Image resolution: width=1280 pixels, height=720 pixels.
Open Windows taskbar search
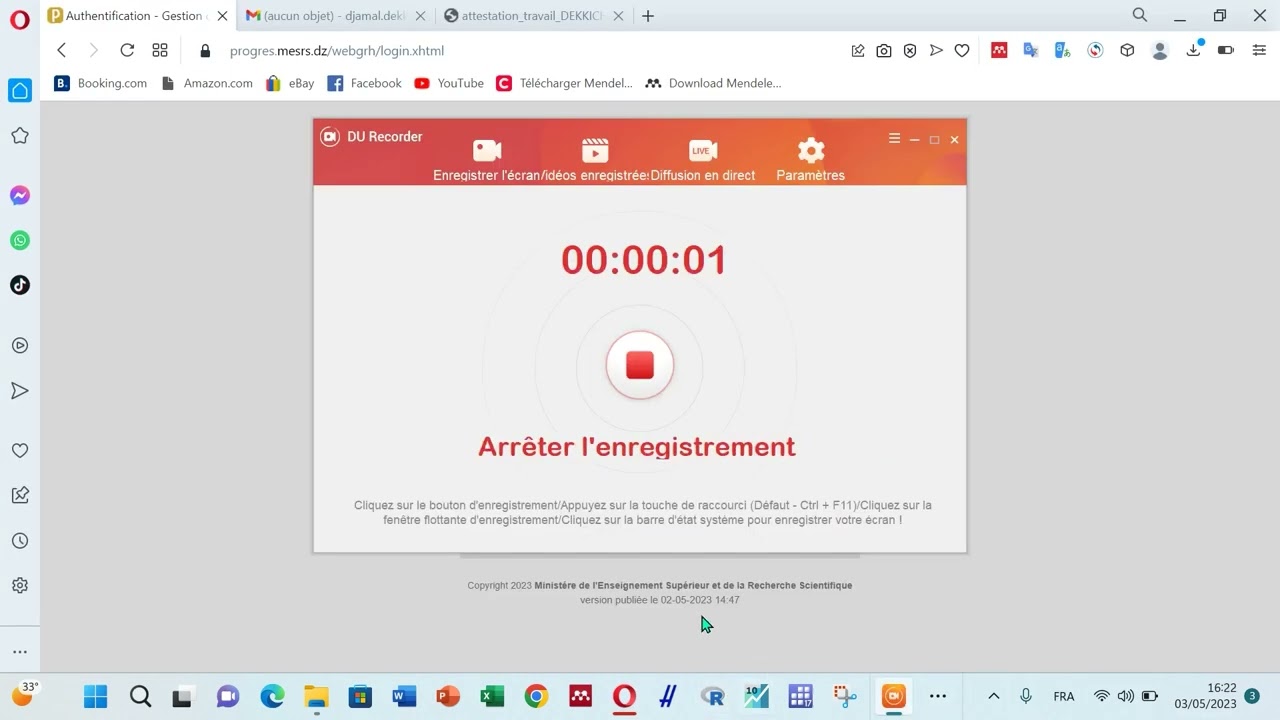click(x=140, y=696)
